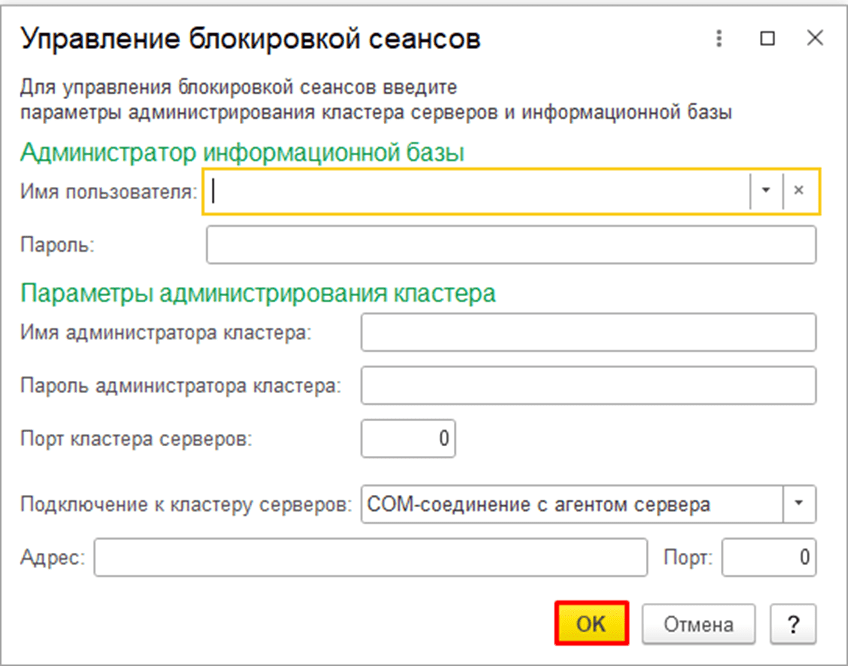The height and width of the screenshot is (666, 848).
Task: Expand the Имя пользователя dropdown arrow
Action: click(x=765, y=191)
